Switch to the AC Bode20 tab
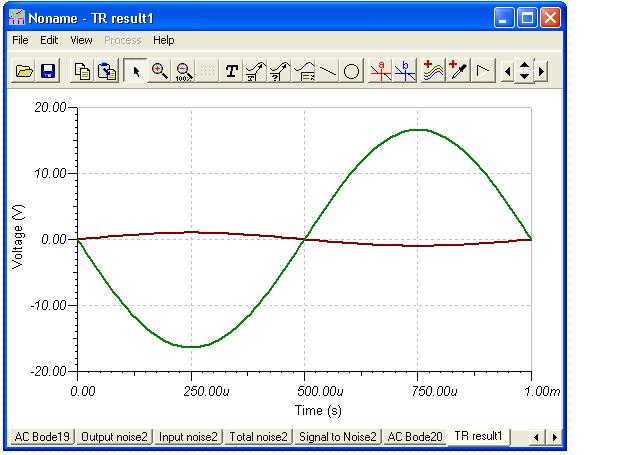The image size is (640, 455). 415,437
